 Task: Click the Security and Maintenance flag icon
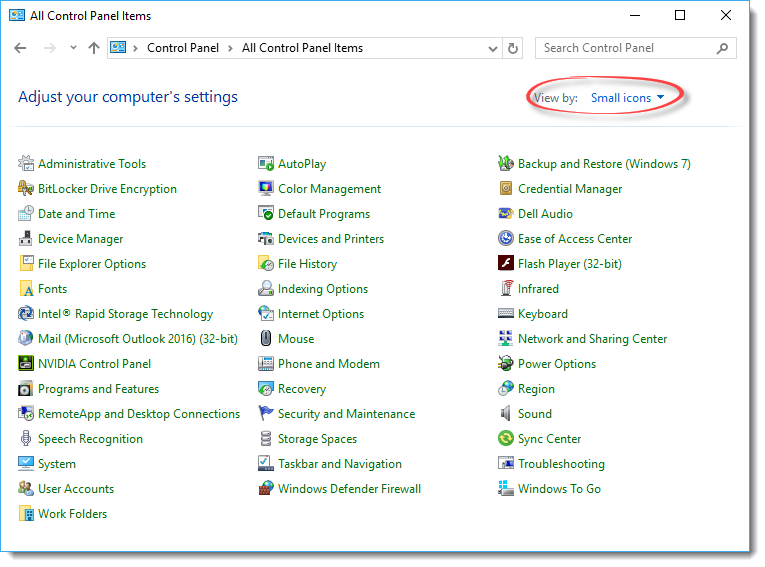(x=266, y=413)
